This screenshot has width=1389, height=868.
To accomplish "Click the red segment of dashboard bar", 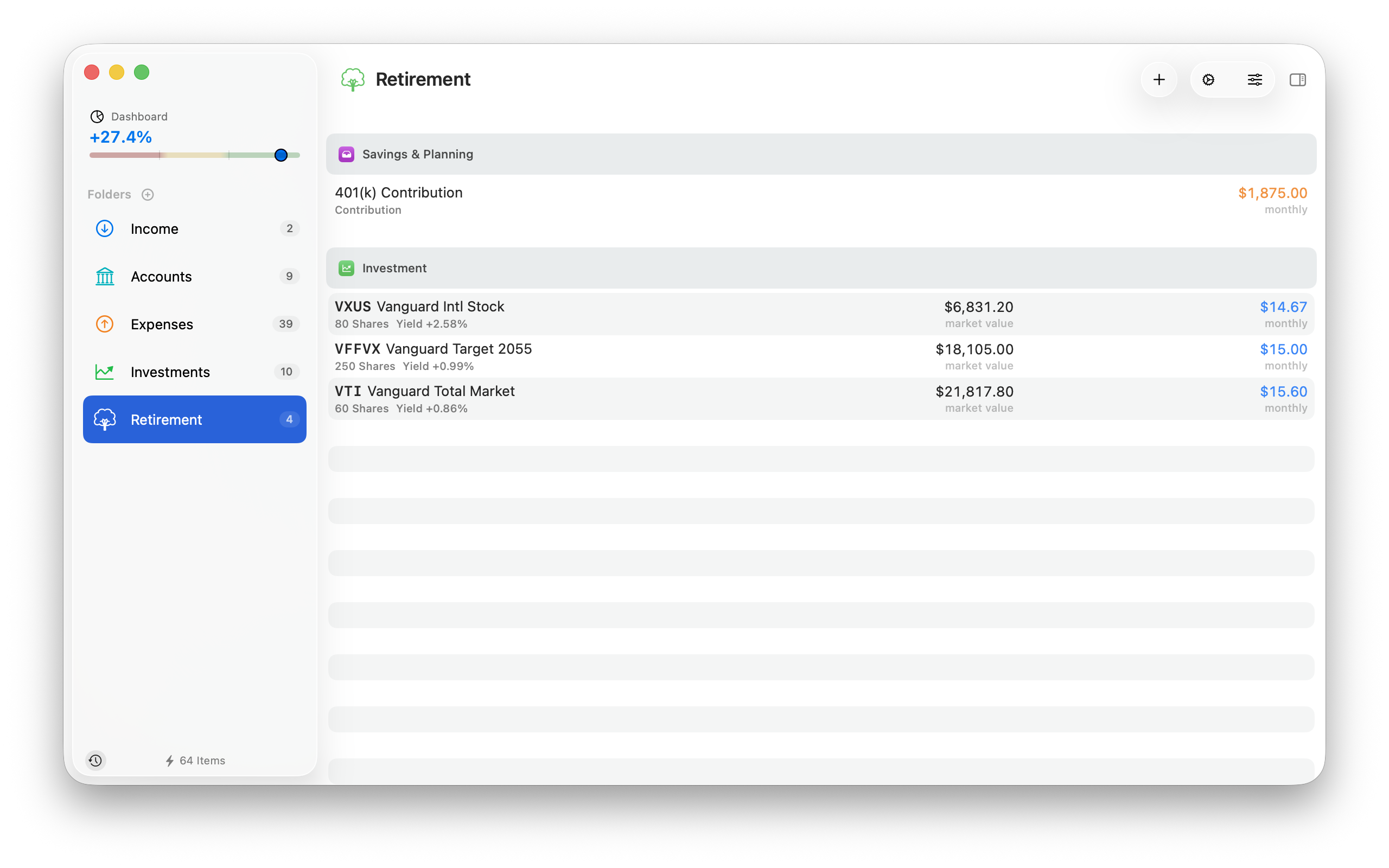I will 124,155.
